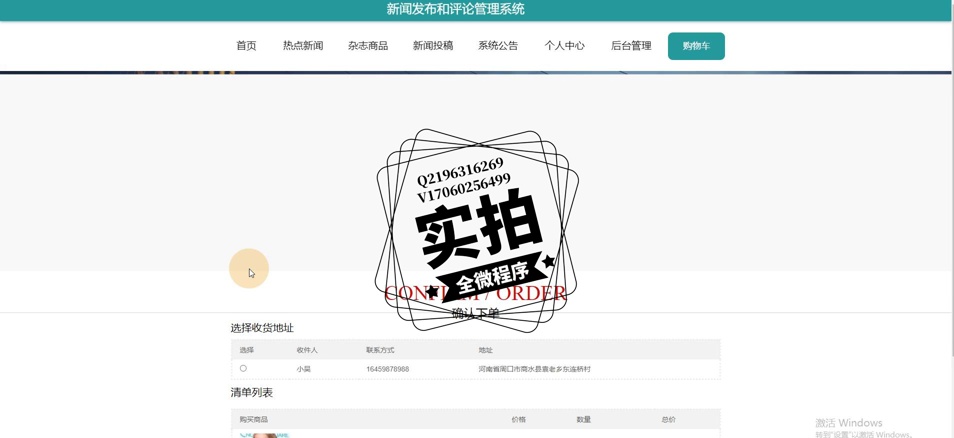Viewport: 954px width, 438px height.
Task: Open 系统公告 announcements
Action: 498,46
